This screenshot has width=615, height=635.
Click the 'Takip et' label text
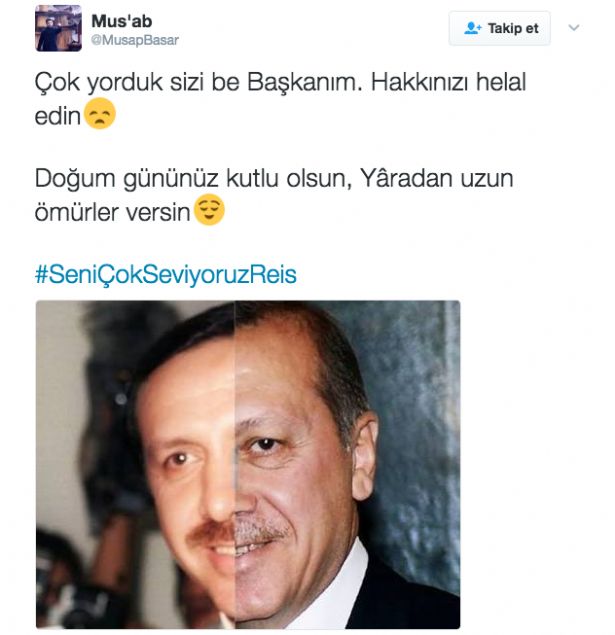pyautogui.click(x=513, y=28)
